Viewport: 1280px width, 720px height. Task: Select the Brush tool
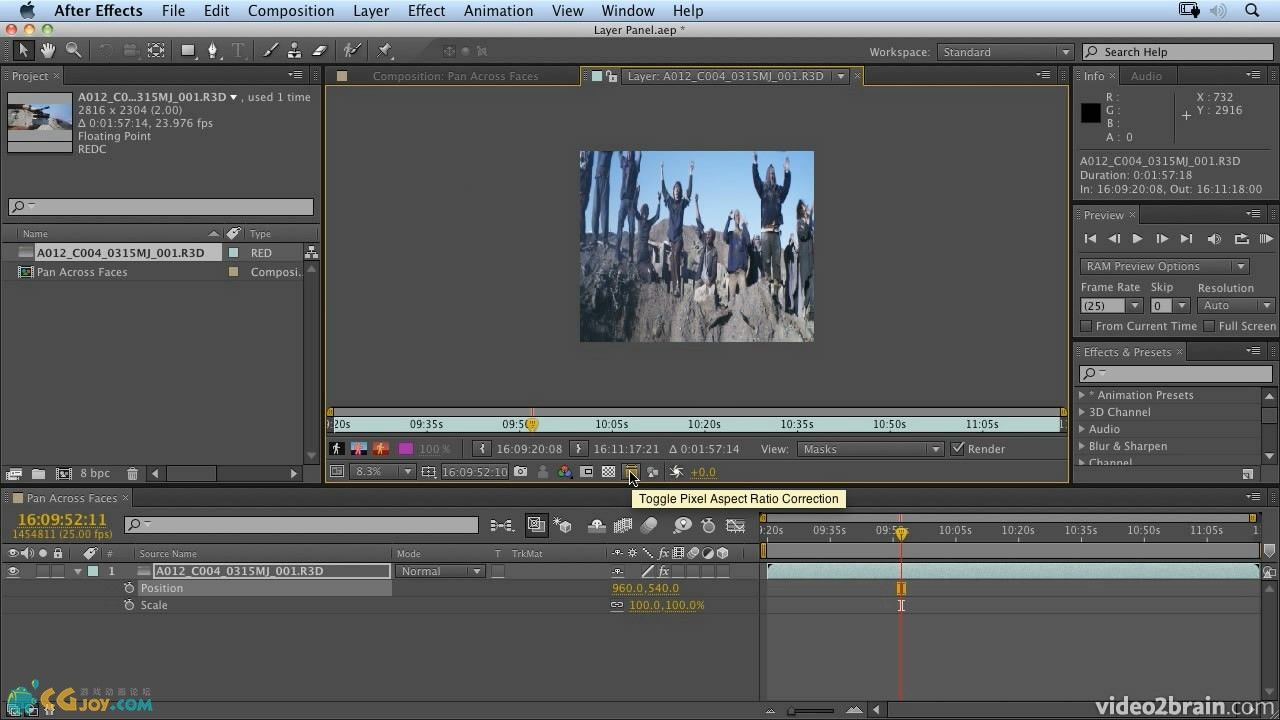tap(270, 50)
